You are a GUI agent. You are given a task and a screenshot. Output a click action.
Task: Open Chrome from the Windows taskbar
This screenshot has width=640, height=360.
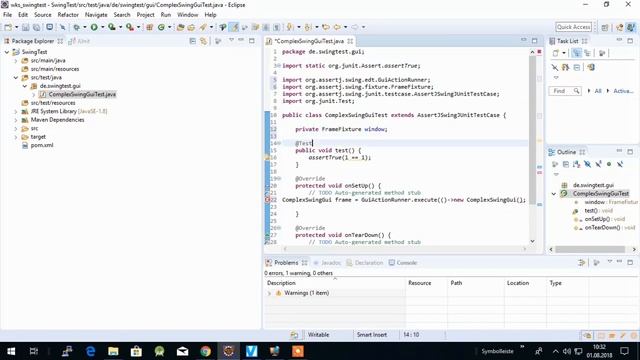pos(205,351)
